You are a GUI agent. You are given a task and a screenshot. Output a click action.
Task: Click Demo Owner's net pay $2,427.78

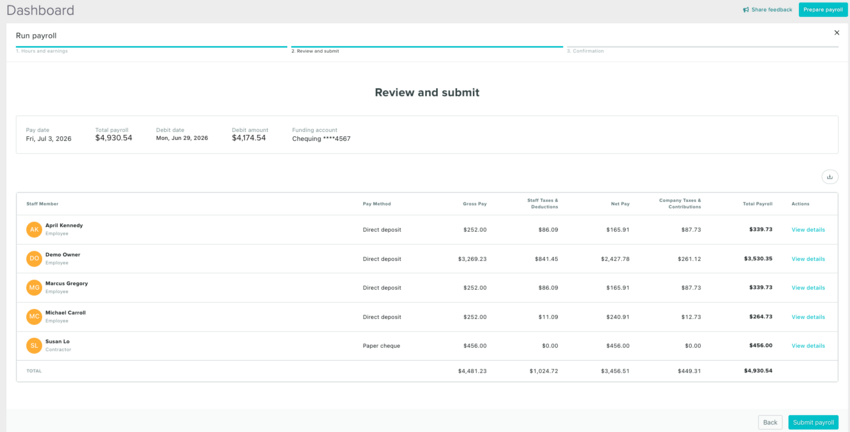[615, 259]
